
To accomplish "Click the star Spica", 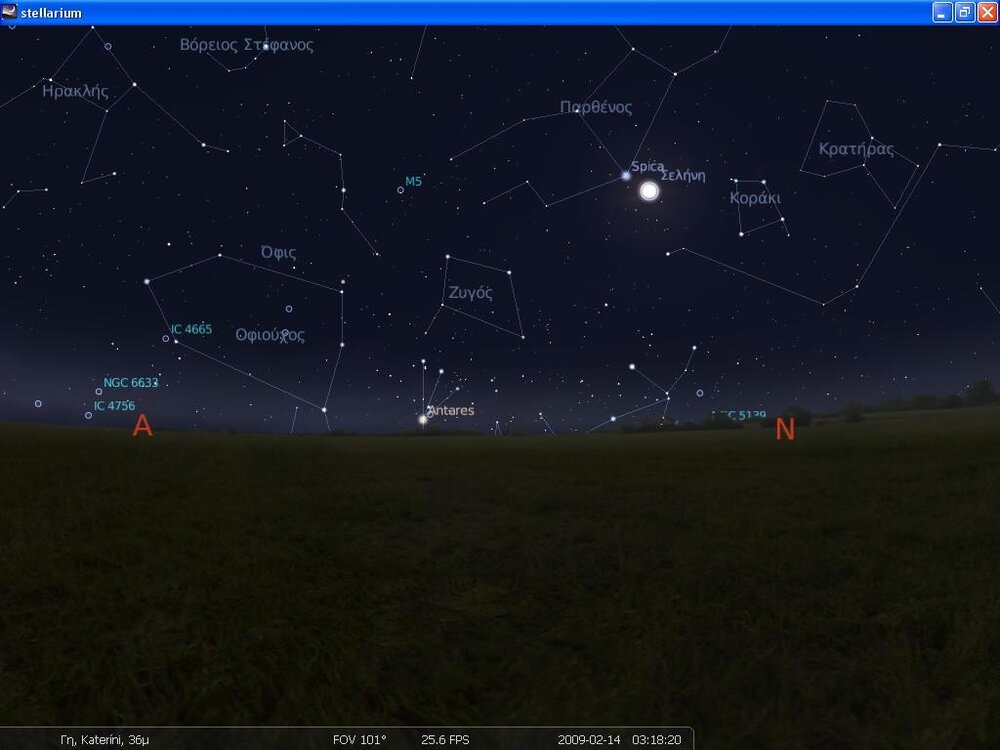I will 626,175.
